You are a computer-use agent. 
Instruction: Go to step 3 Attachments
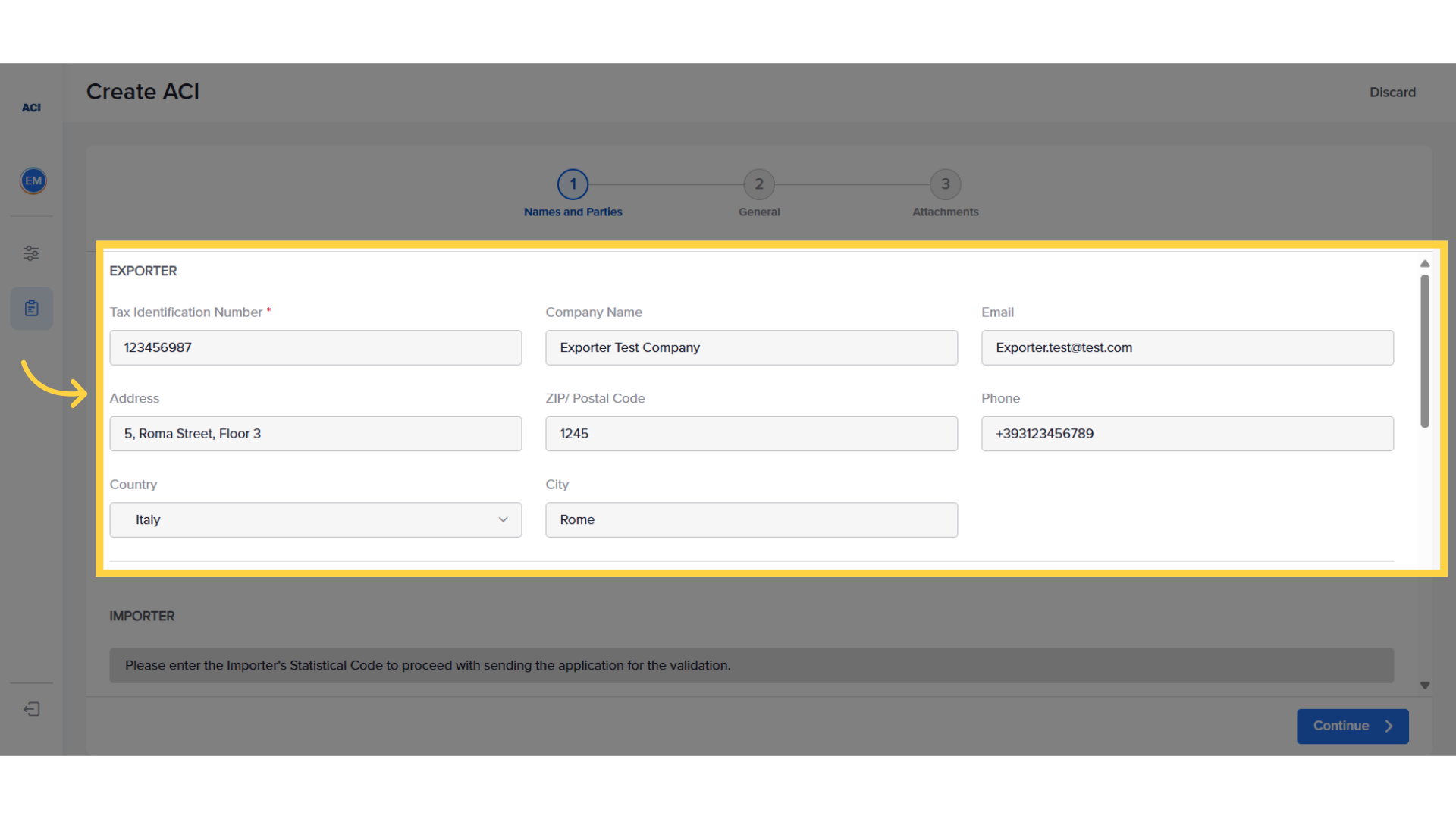click(945, 184)
